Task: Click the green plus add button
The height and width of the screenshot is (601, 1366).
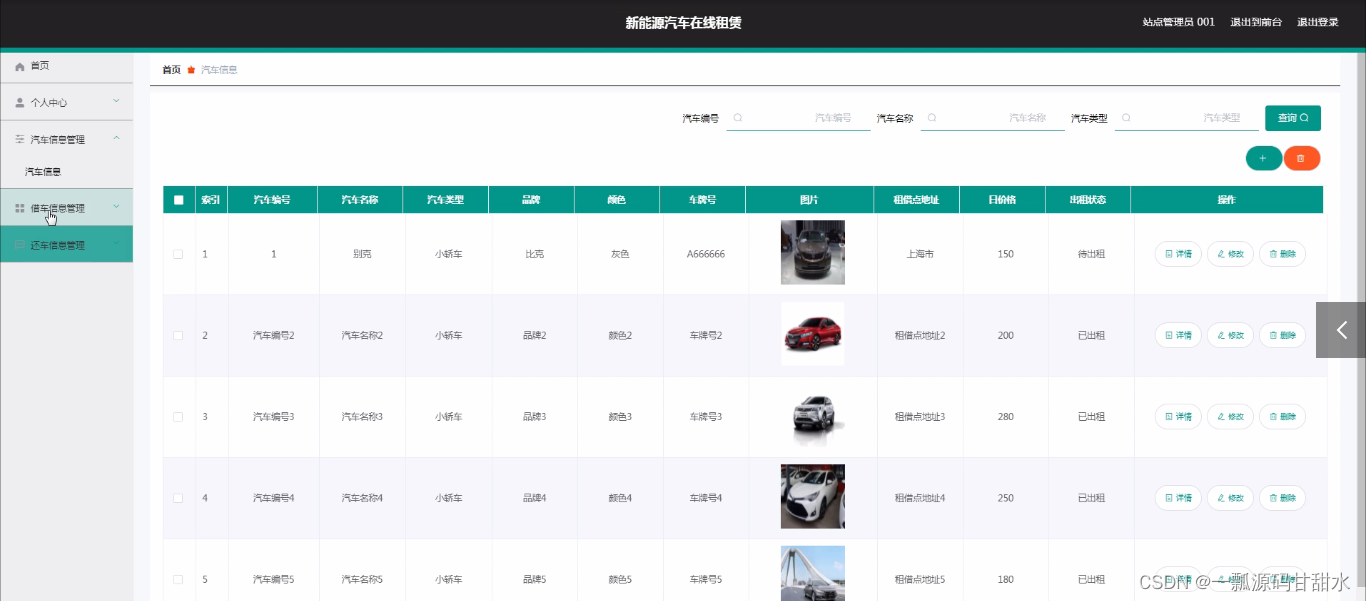Action: [1263, 158]
